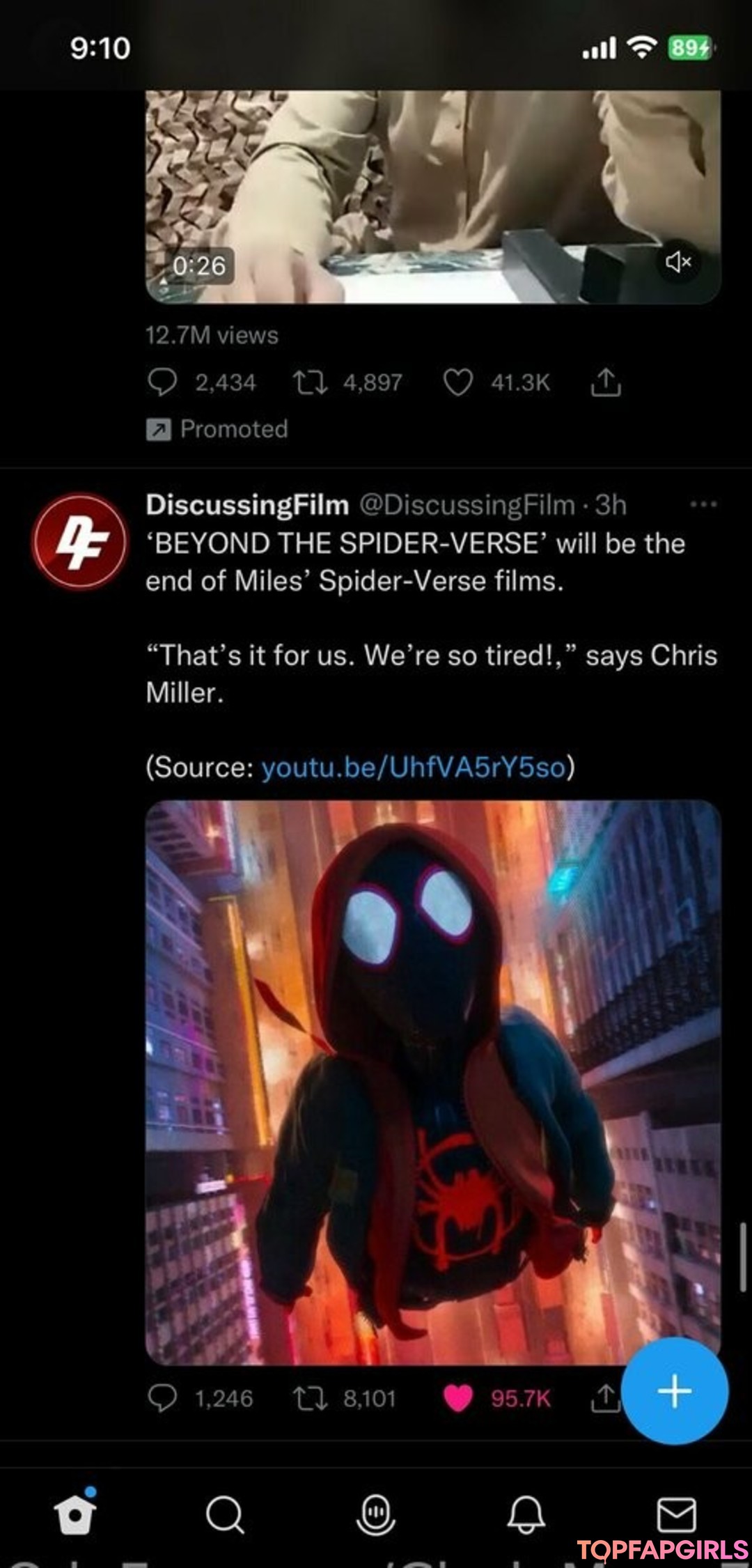Viewport: 752px width, 1568px height.
Task: Retweet the promoted tweet
Action: [311, 382]
